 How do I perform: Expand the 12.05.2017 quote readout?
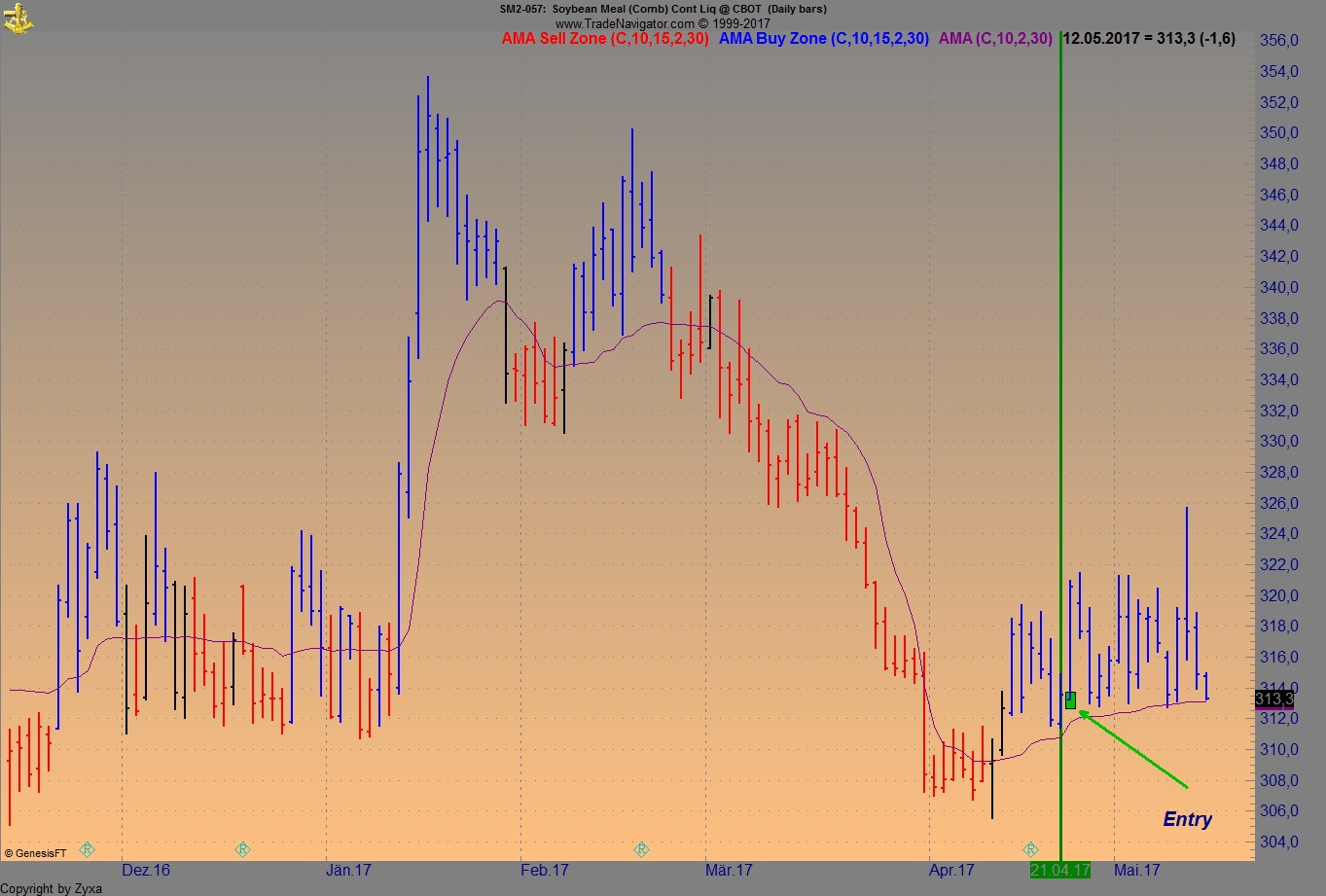pyautogui.click(x=1148, y=39)
